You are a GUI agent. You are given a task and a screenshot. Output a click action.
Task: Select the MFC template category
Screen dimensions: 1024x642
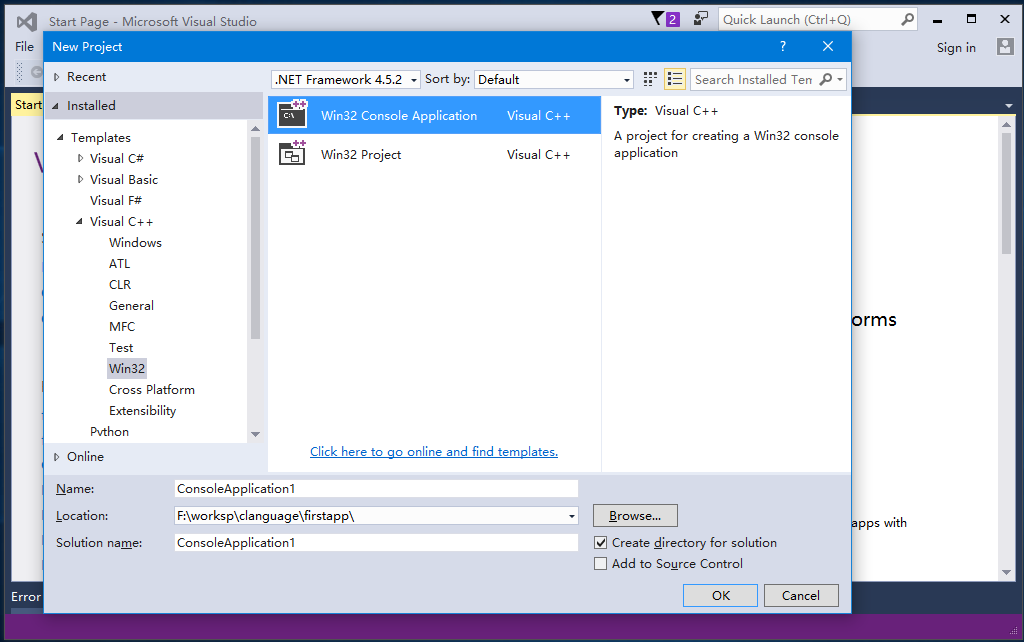122,327
